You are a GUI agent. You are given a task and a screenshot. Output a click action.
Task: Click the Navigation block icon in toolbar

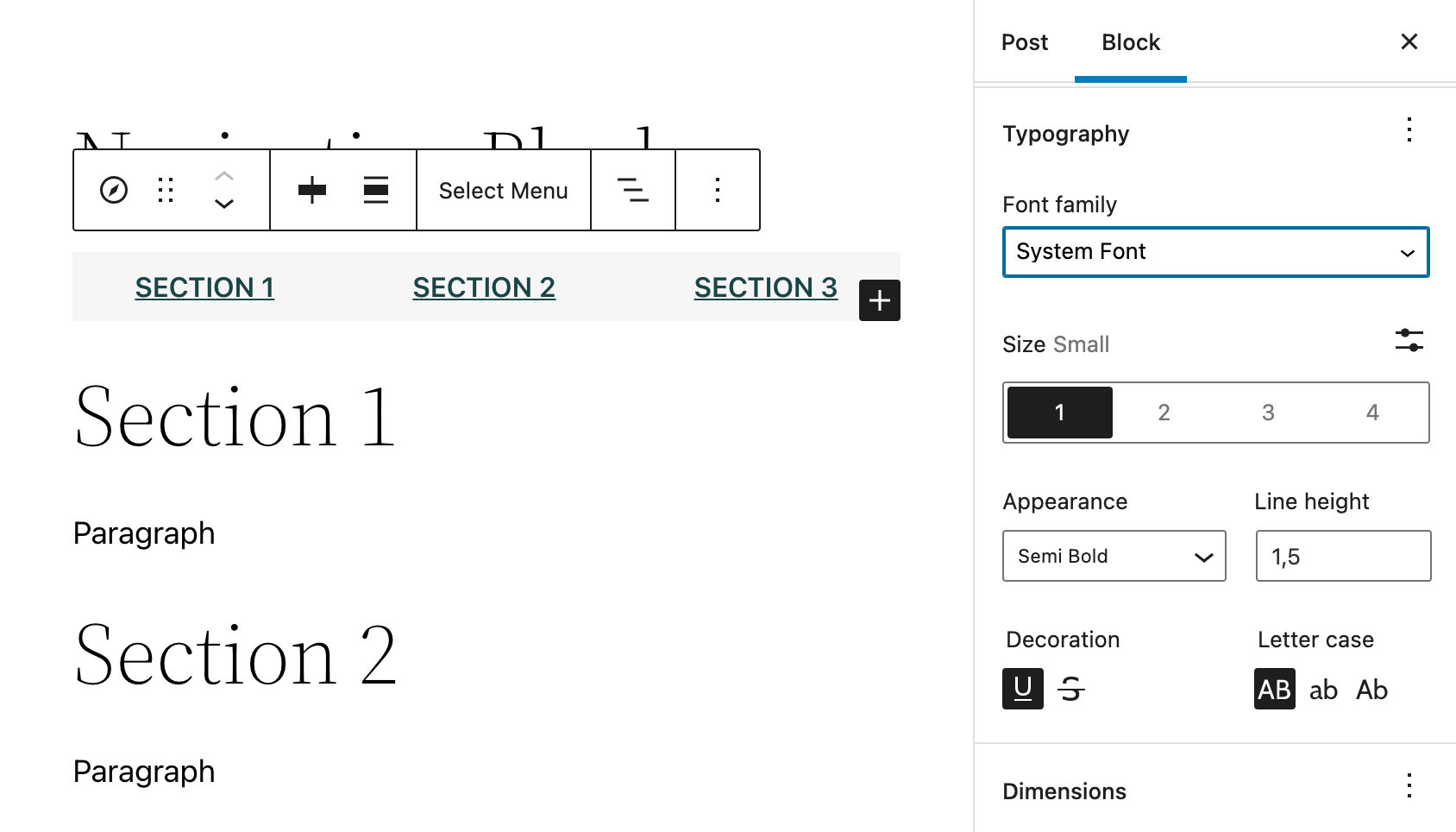(114, 190)
